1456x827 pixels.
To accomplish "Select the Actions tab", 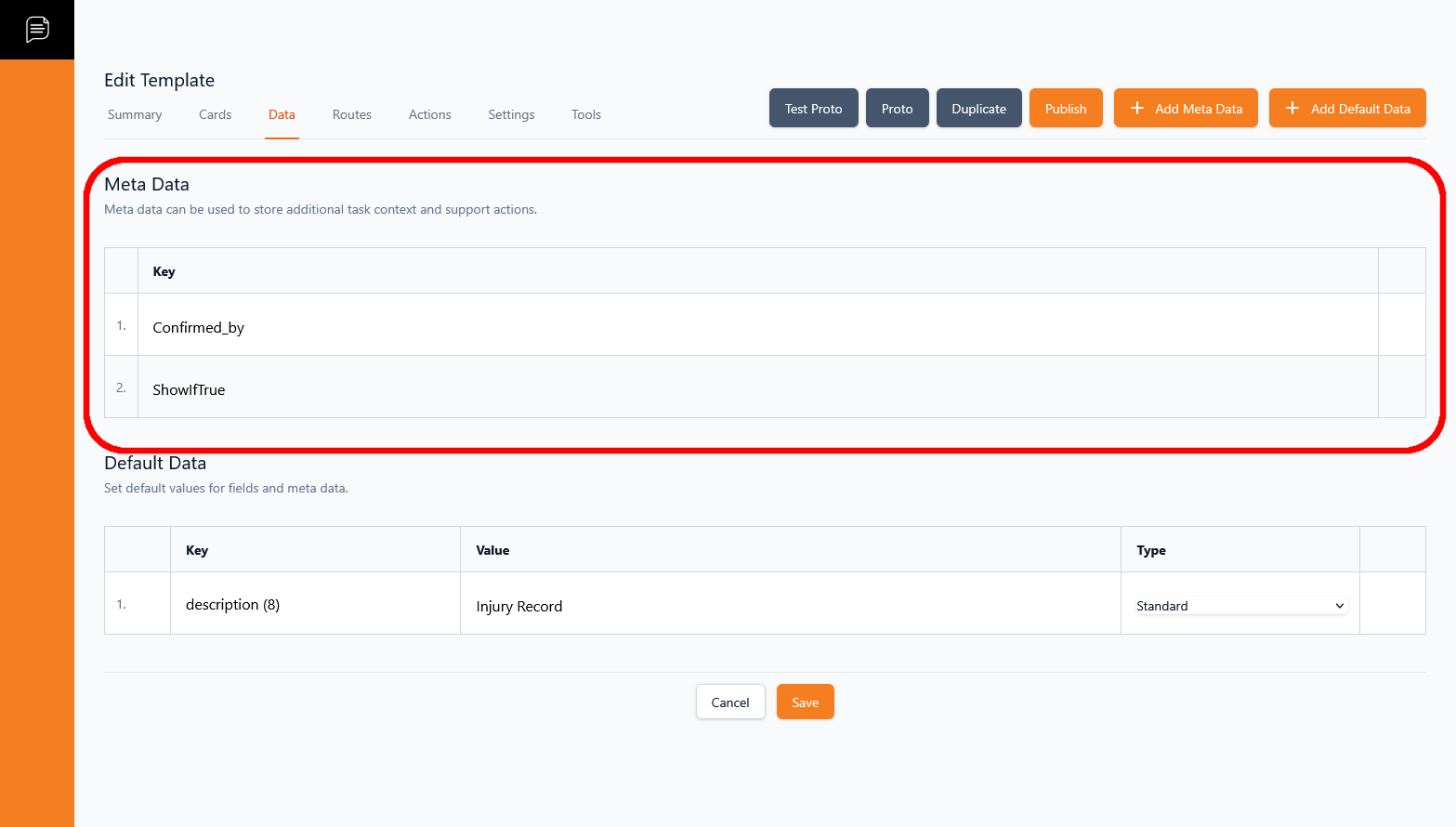I will [429, 114].
